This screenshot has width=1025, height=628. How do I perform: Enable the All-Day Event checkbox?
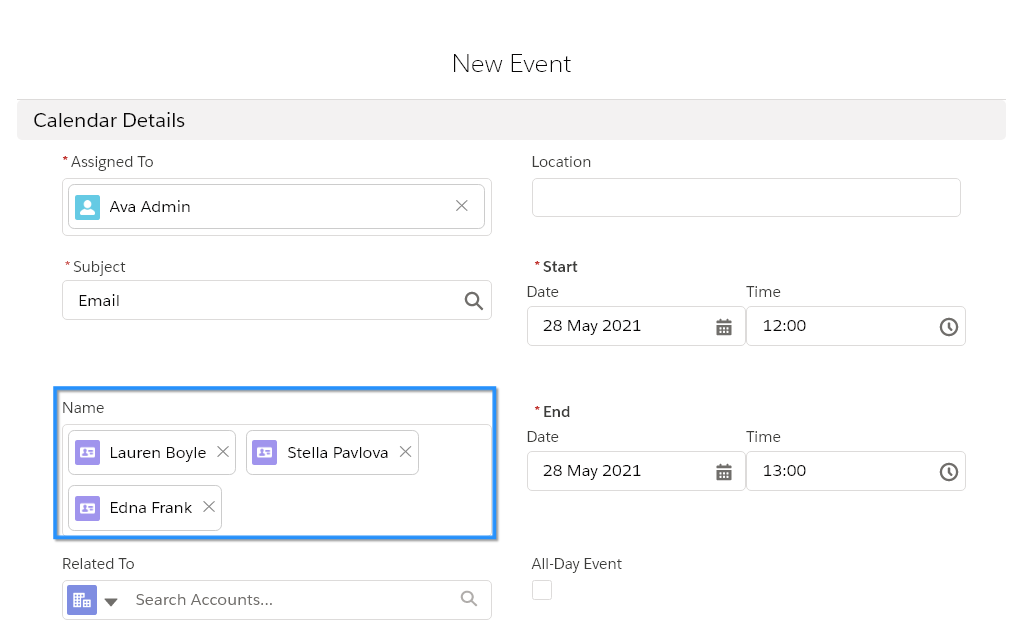[541, 590]
